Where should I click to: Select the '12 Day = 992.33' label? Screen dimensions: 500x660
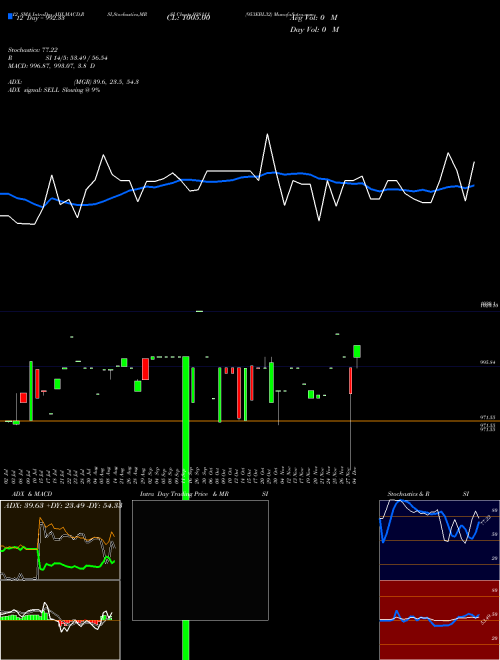point(40,18)
